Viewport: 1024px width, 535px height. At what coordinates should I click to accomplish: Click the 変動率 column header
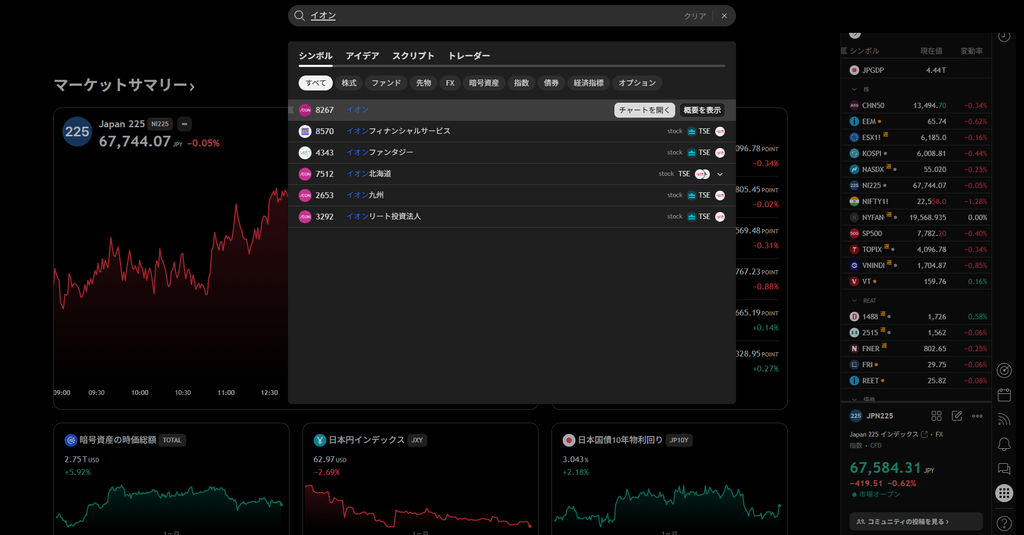971,51
